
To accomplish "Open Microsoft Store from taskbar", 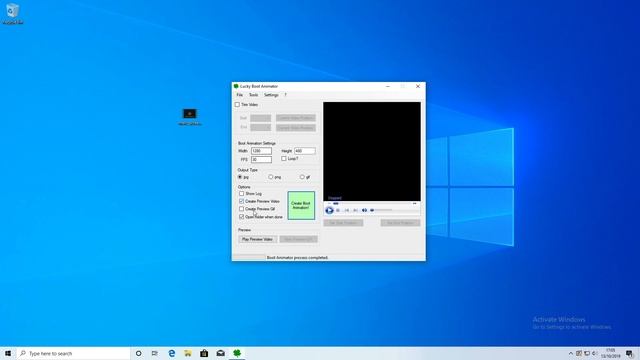I will 204,353.
